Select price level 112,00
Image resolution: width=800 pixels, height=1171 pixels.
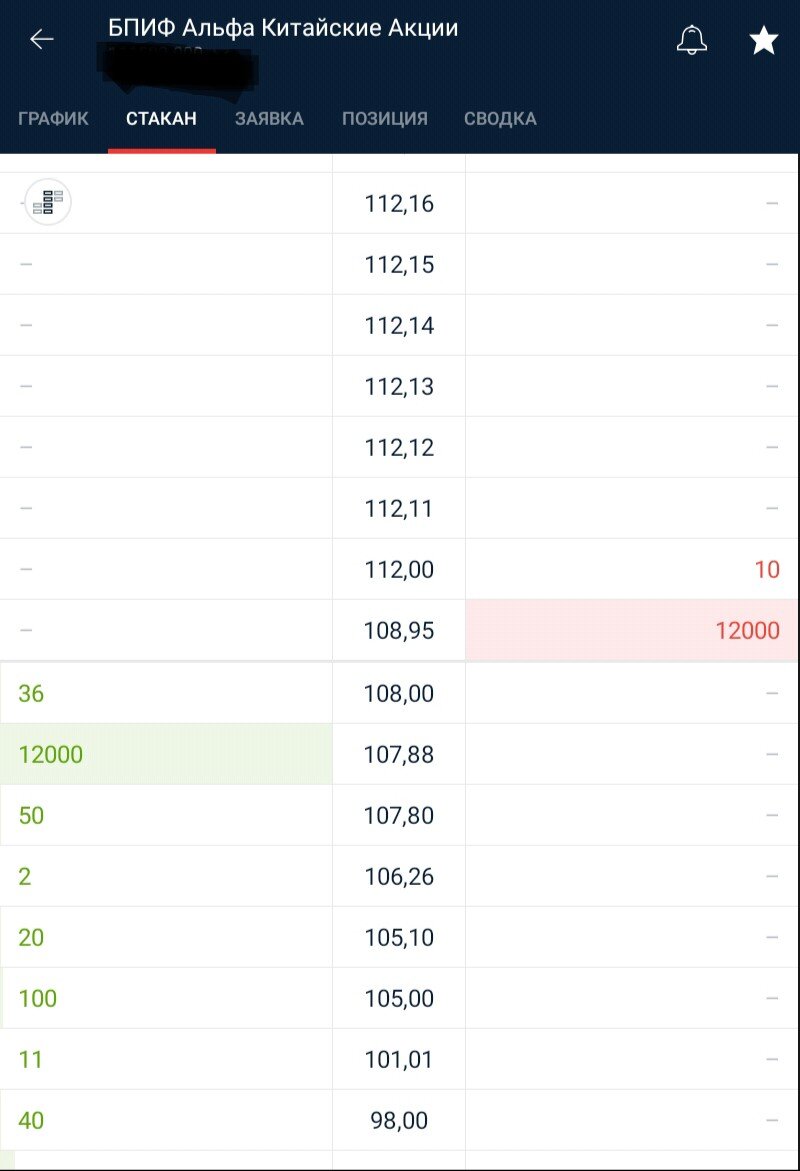pos(399,569)
